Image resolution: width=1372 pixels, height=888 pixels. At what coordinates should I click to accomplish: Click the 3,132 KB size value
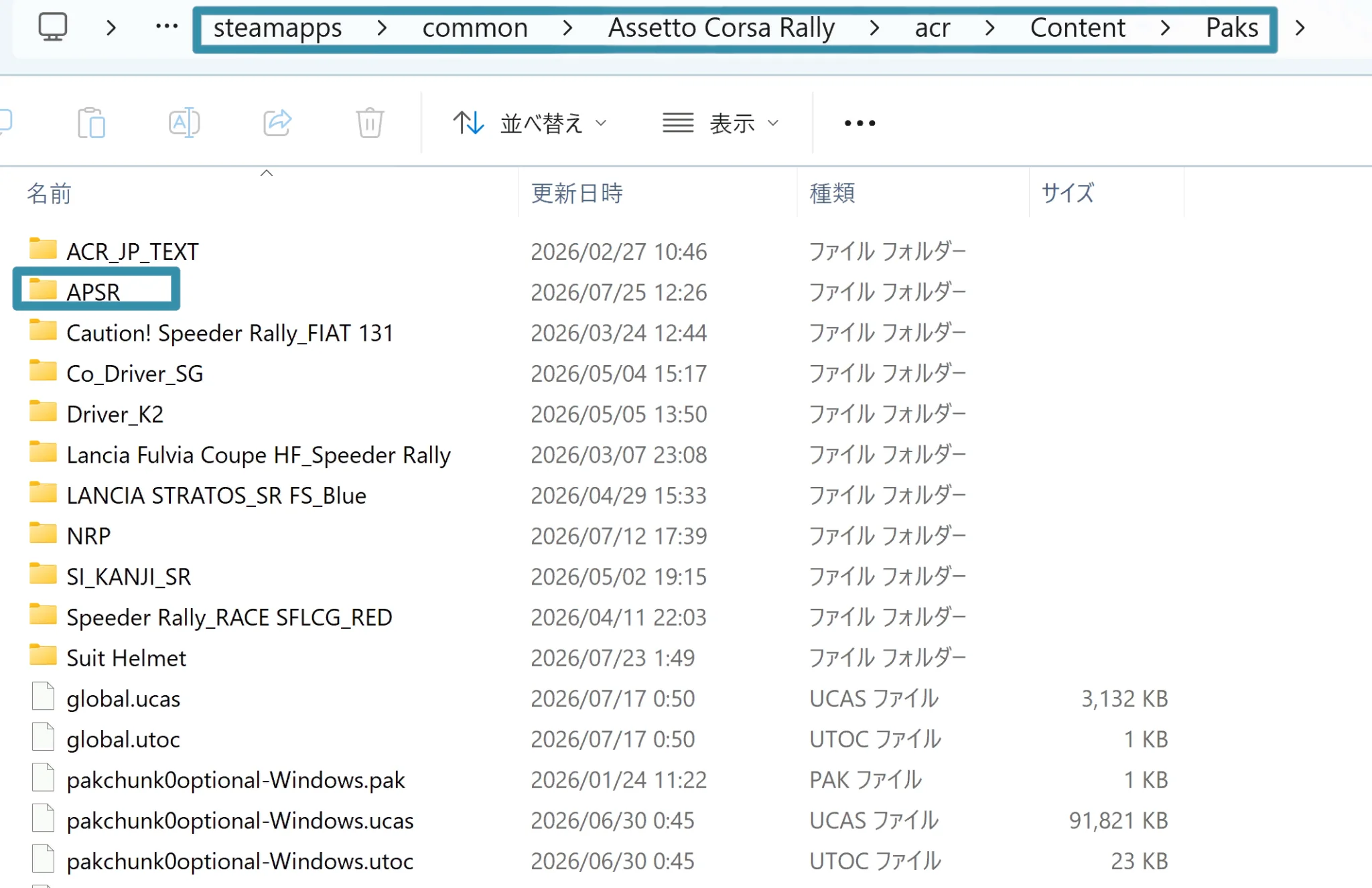1124,699
